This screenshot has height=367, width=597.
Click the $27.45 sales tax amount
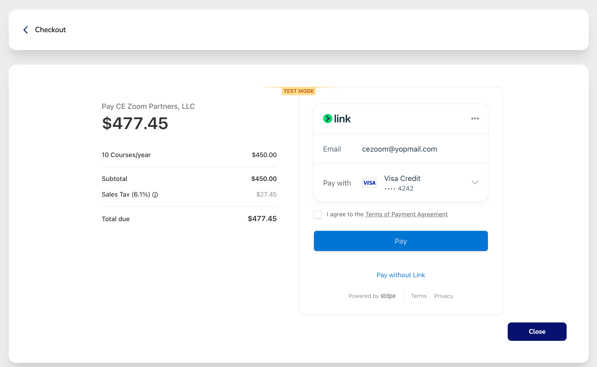[267, 195]
